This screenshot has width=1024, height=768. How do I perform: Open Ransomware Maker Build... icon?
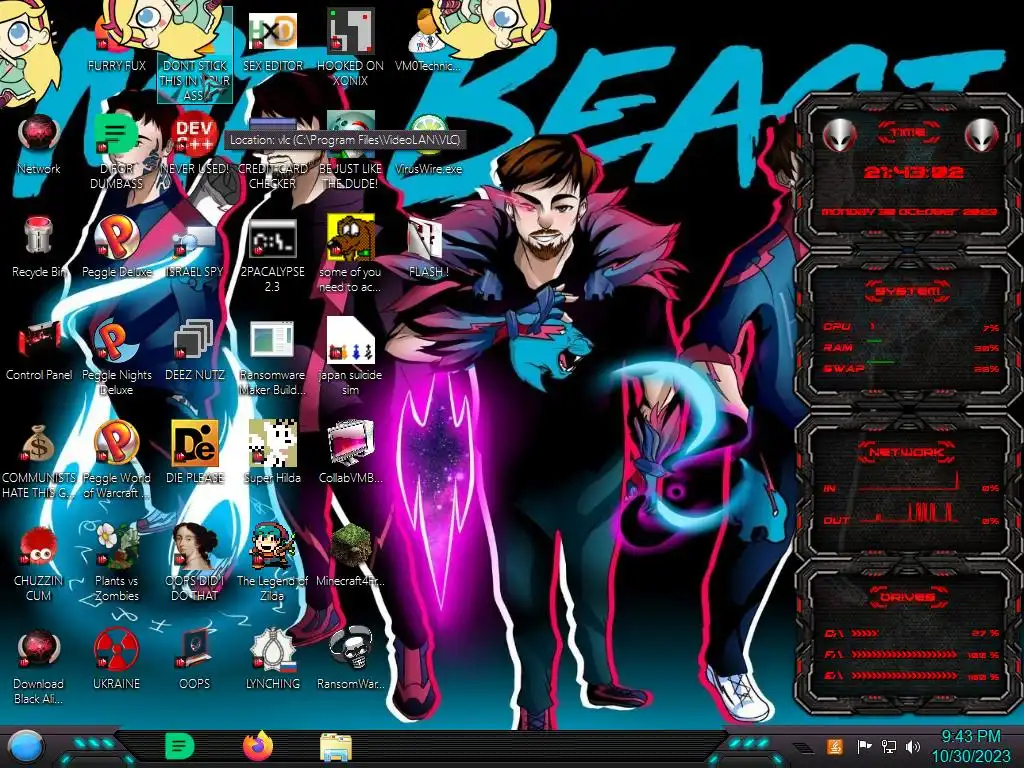point(272,358)
